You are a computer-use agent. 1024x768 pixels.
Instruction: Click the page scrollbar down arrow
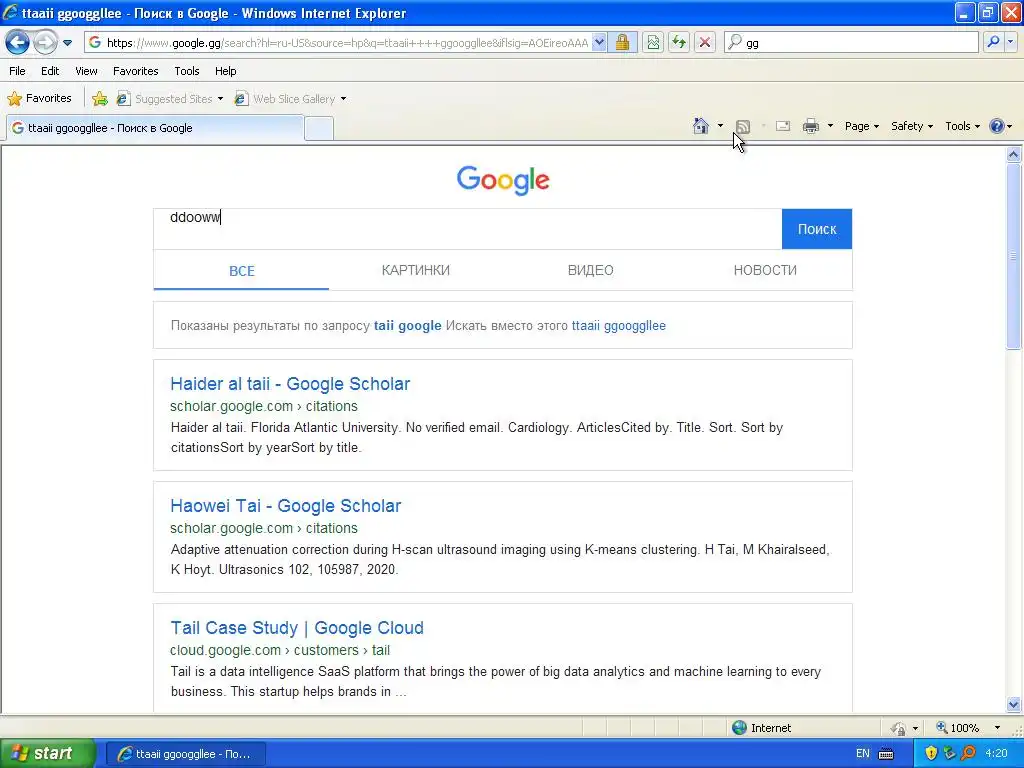pos(1014,704)
